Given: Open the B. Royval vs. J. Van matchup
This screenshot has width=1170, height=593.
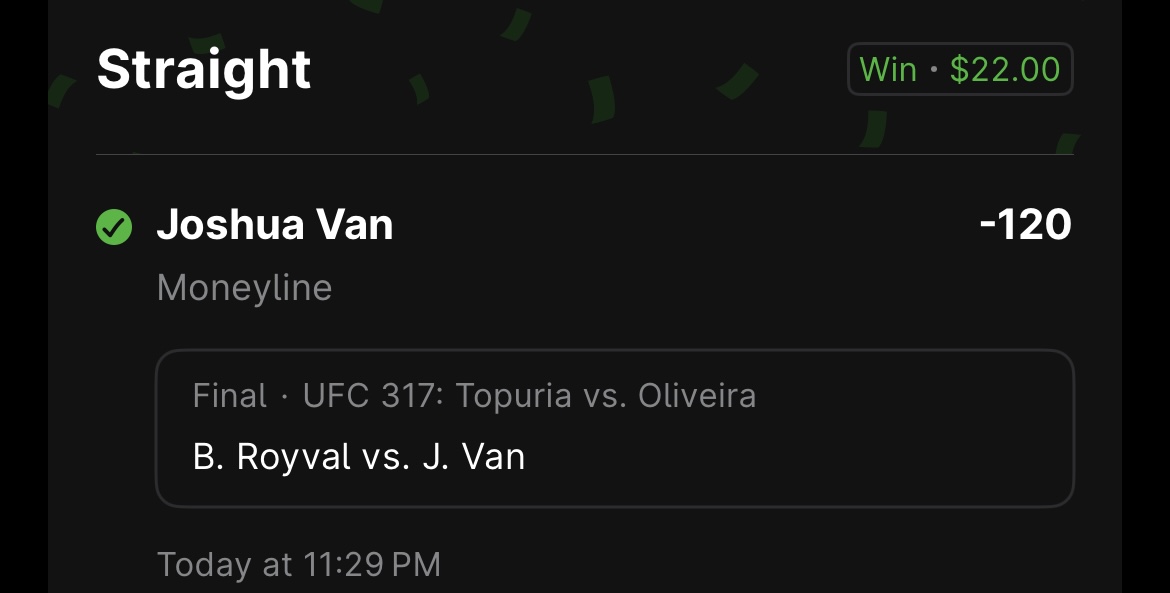Looking at the screenshot, I should (359, 456).
